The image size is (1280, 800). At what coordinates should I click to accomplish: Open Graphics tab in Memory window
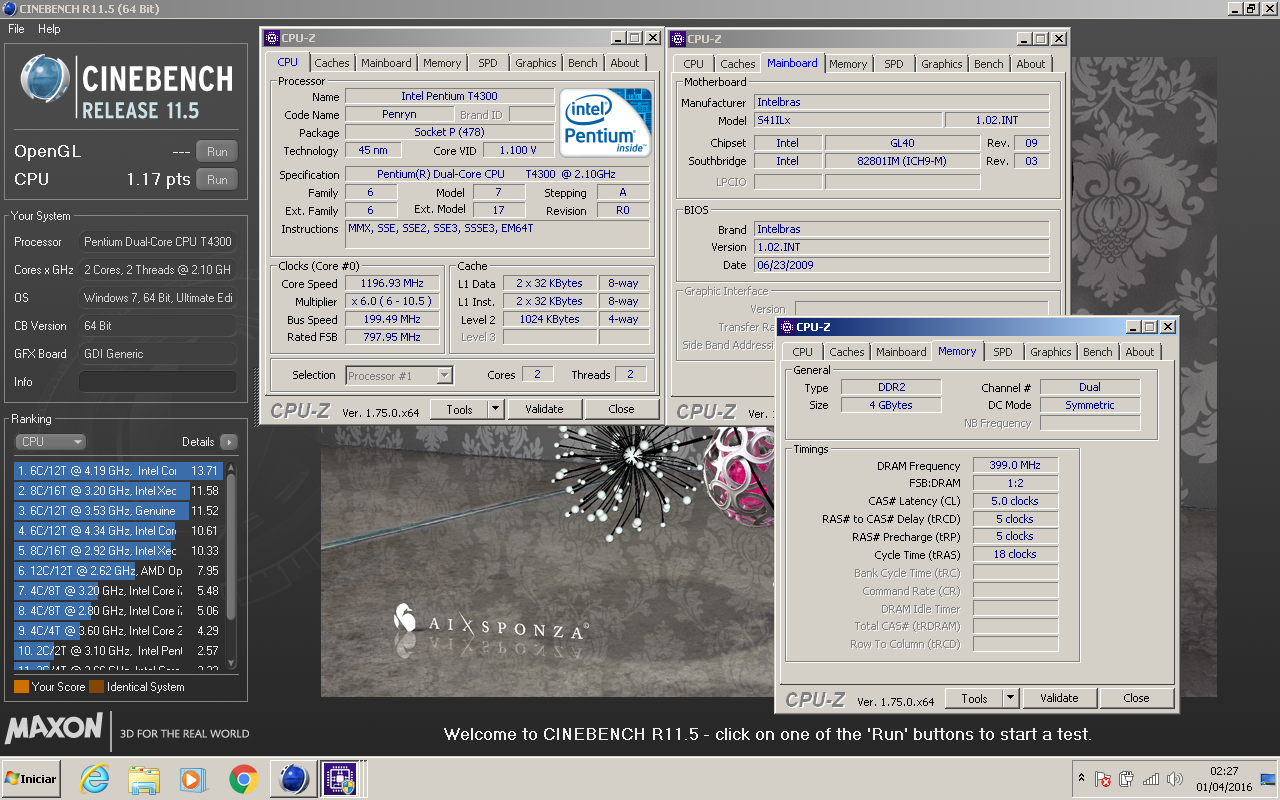point(1050,352)
